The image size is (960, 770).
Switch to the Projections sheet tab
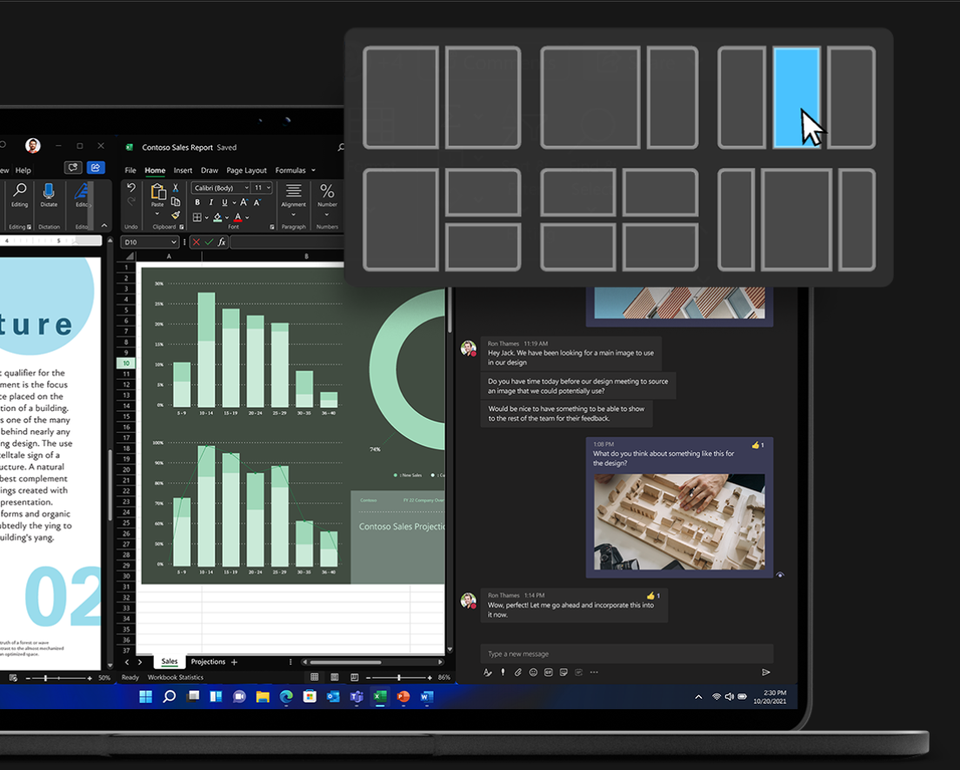tap(208, 662)
